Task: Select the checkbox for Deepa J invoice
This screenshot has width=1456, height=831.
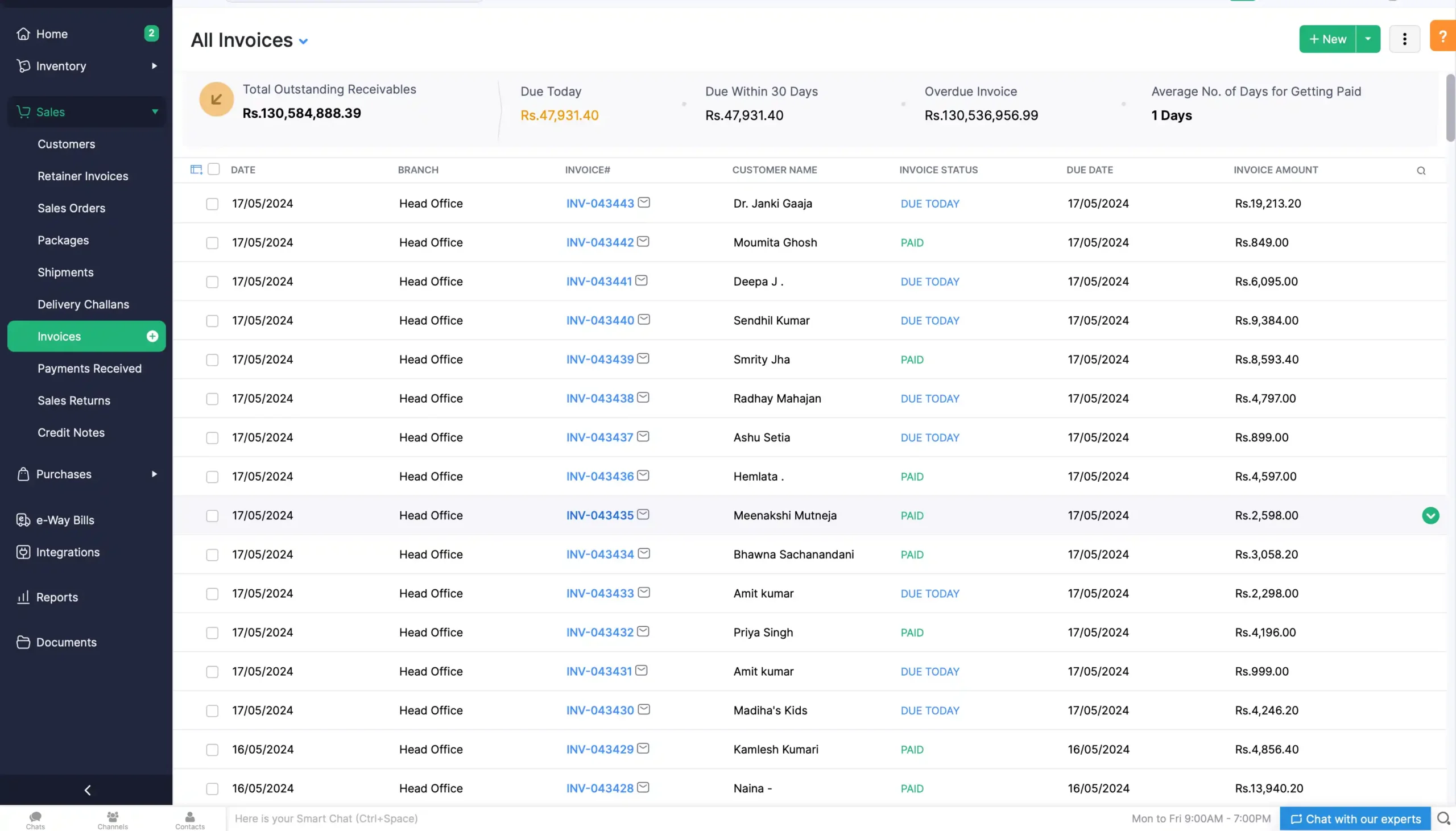Action: [x=212, y=282]
